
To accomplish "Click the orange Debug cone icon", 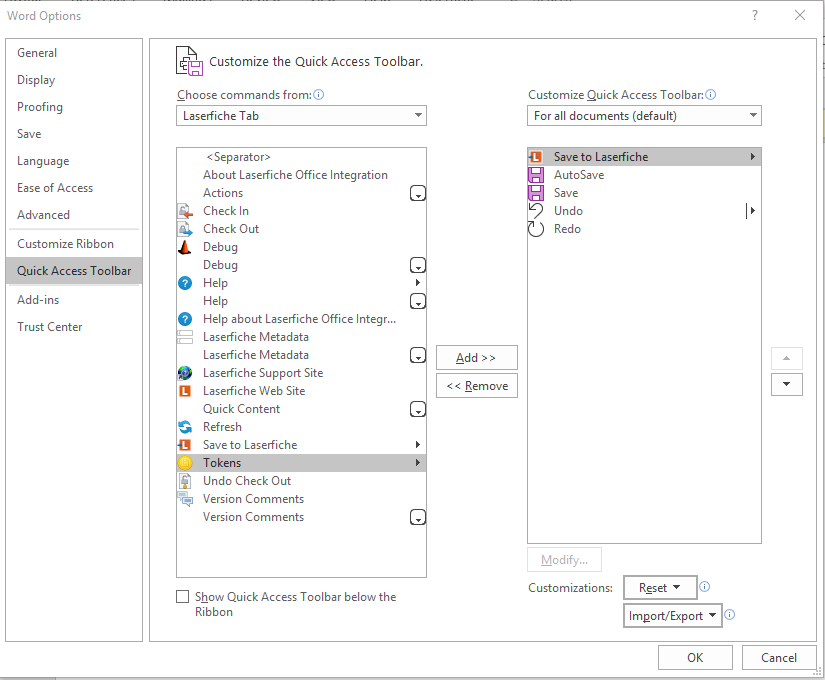I will point(185,247).
